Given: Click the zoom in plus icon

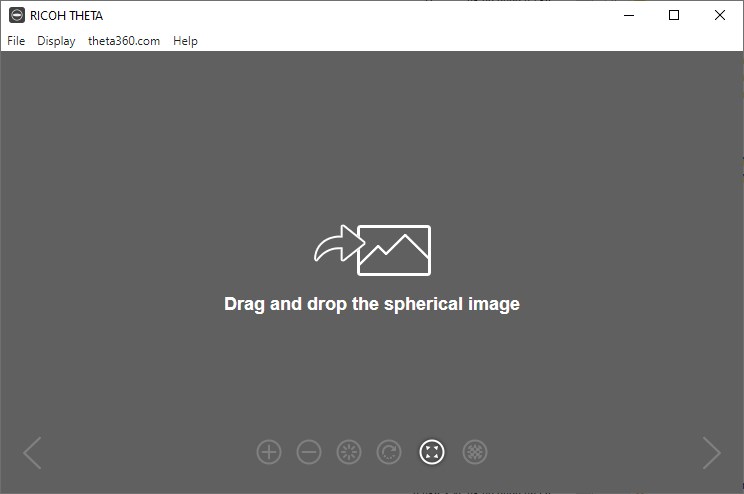Looking at the screenshot, I should (x=269, y=452).
